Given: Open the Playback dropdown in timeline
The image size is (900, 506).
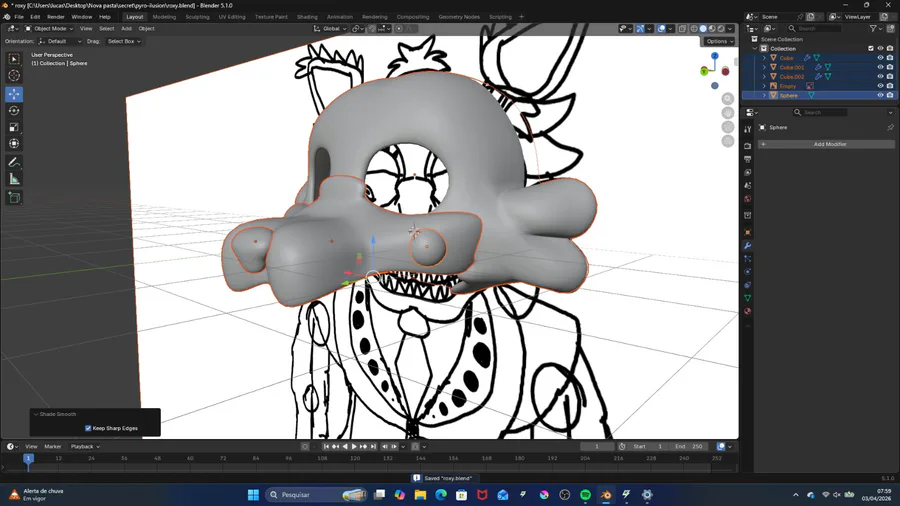Looking at the screenshot, I should pos(85,446).
